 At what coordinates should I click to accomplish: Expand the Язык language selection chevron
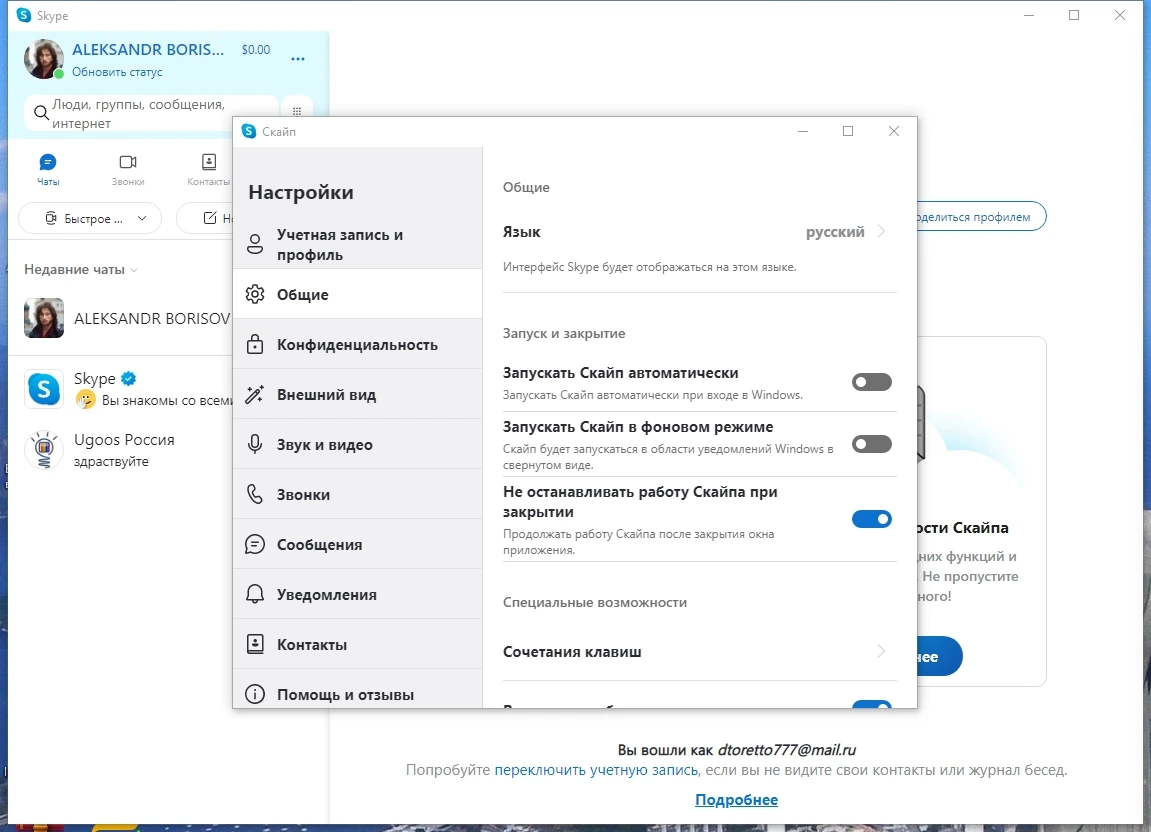coord(882,232)
